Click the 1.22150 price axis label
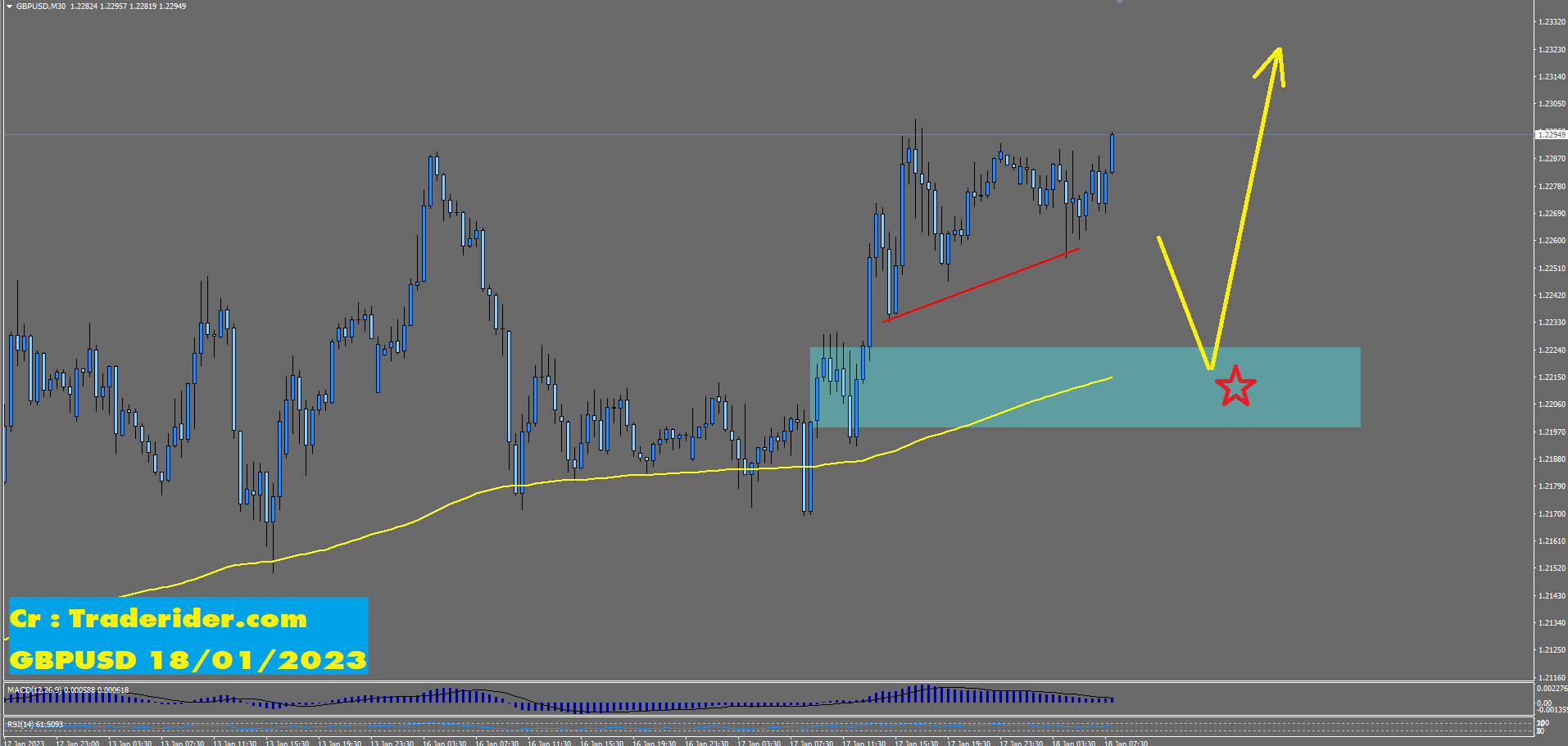The image size is (1568, 746). [x=1552, y=377]
